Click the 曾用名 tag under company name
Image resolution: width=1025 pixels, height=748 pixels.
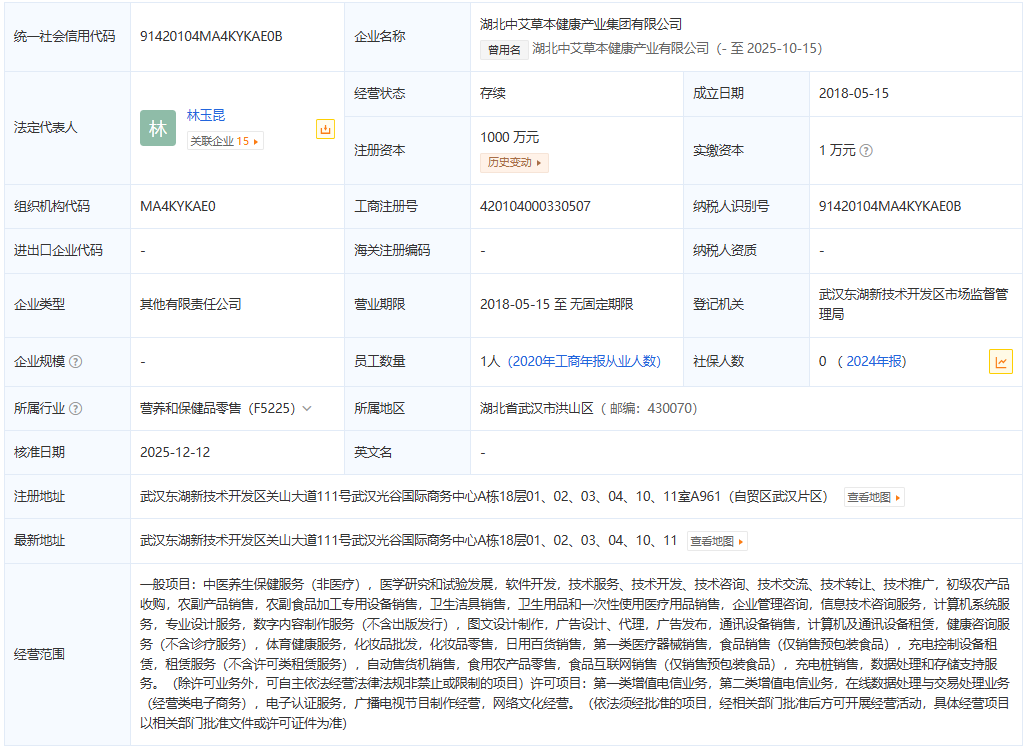[x=504, y=49]
